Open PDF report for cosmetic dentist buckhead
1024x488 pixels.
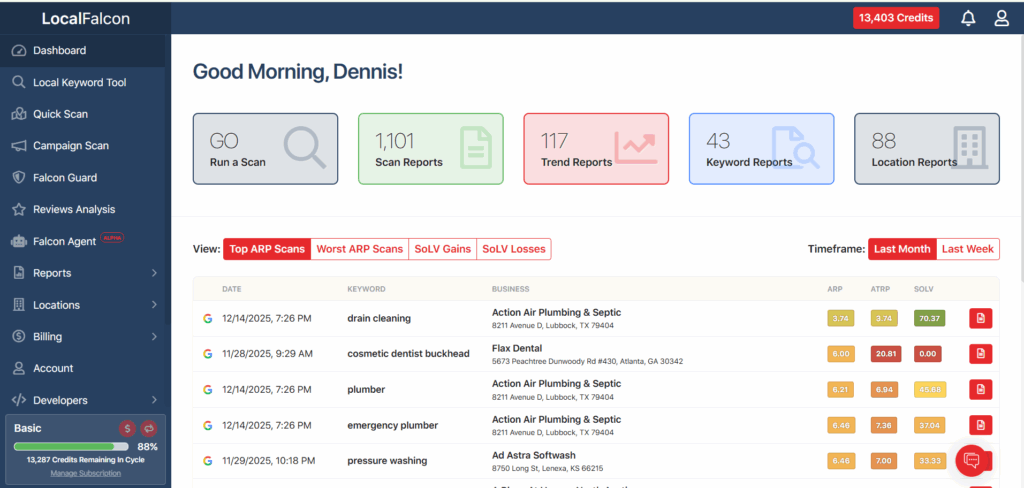[981, 354]
